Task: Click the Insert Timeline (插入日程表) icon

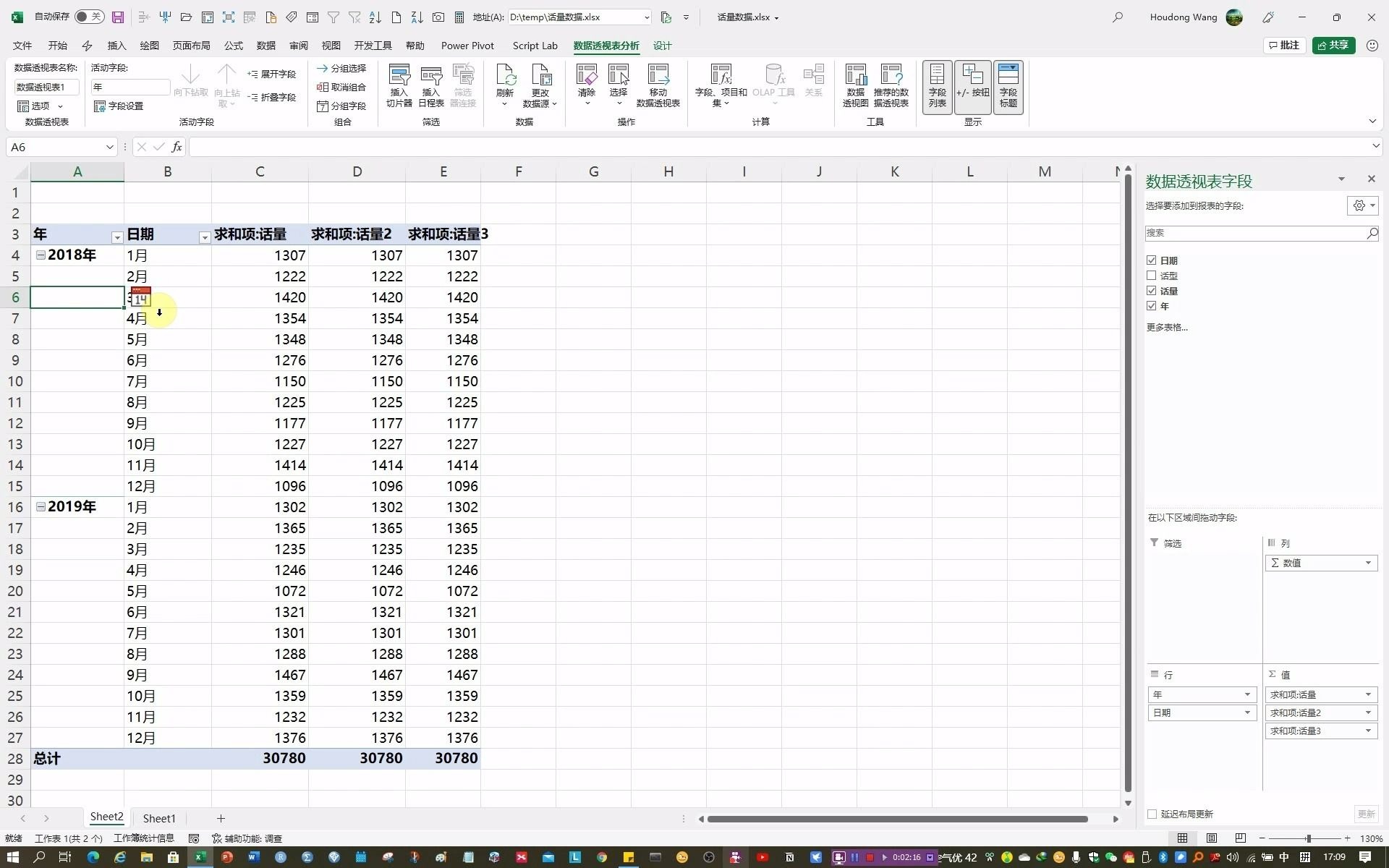Action: [431, 76]
